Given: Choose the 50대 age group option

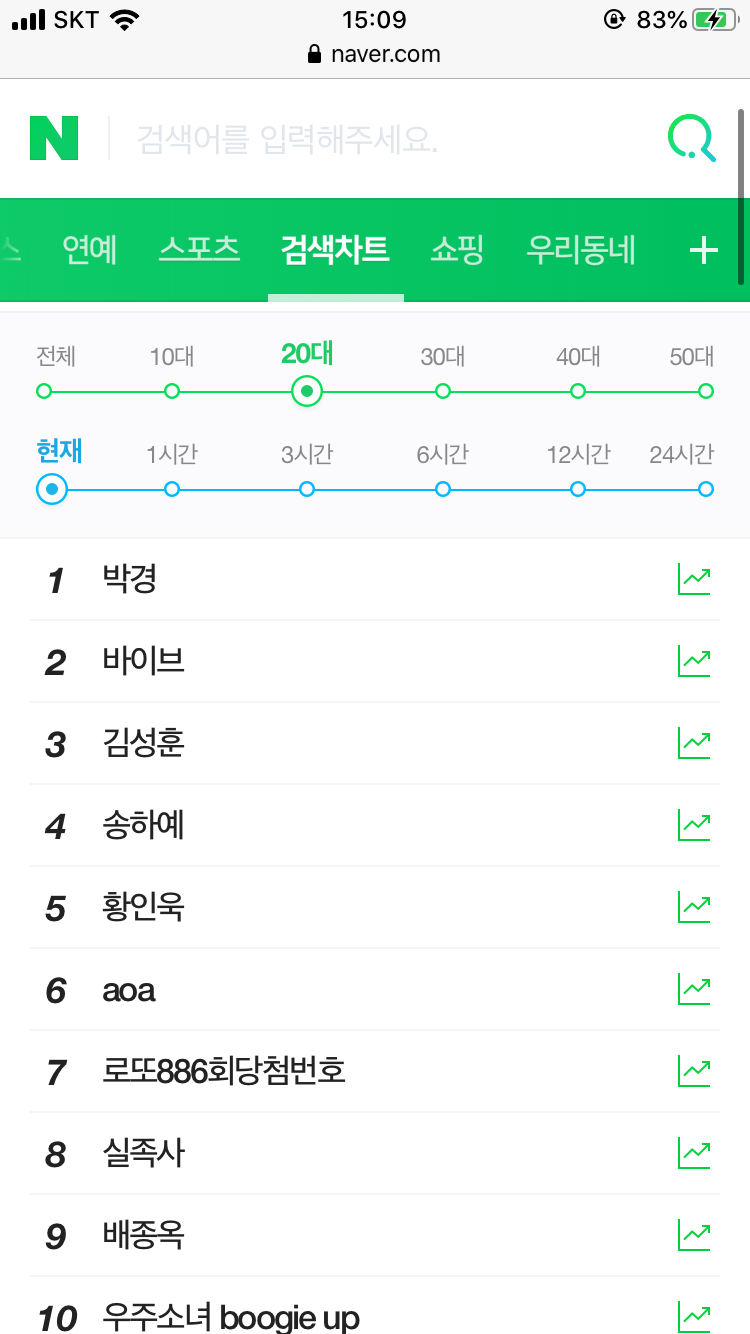Looking at the screenshot, I should coord(705,390).
